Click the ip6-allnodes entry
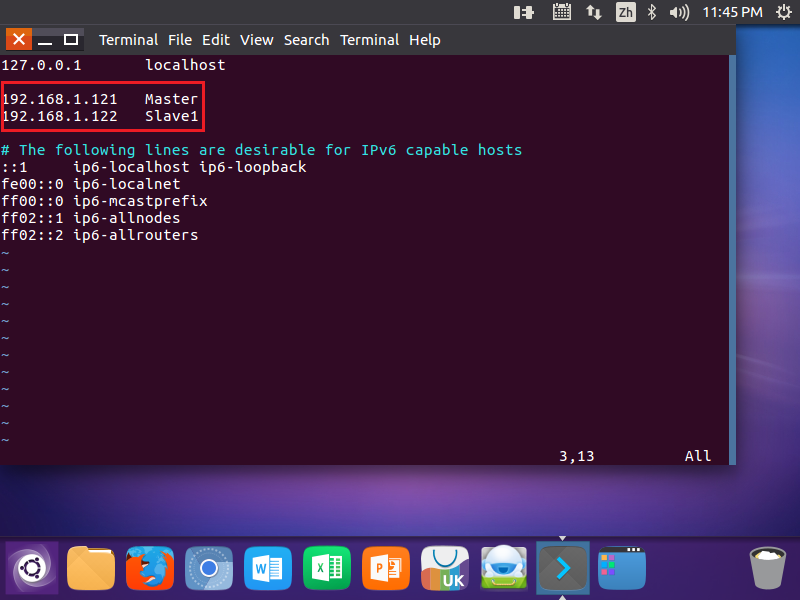The height and width of the screenshot is (600, 800). pyautogui.click(x=127, y=218)
